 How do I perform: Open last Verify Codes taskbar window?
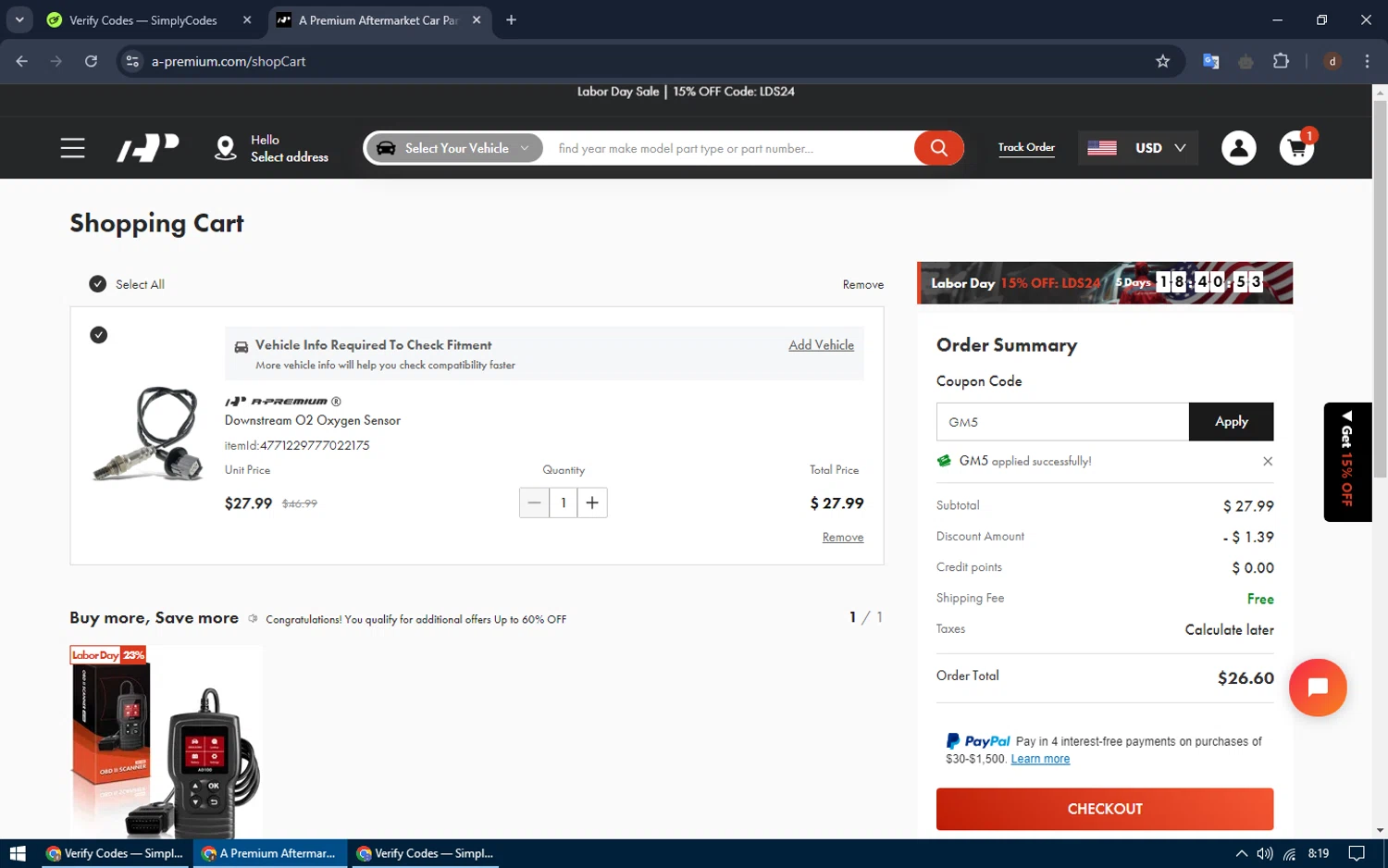coord(425,853)
